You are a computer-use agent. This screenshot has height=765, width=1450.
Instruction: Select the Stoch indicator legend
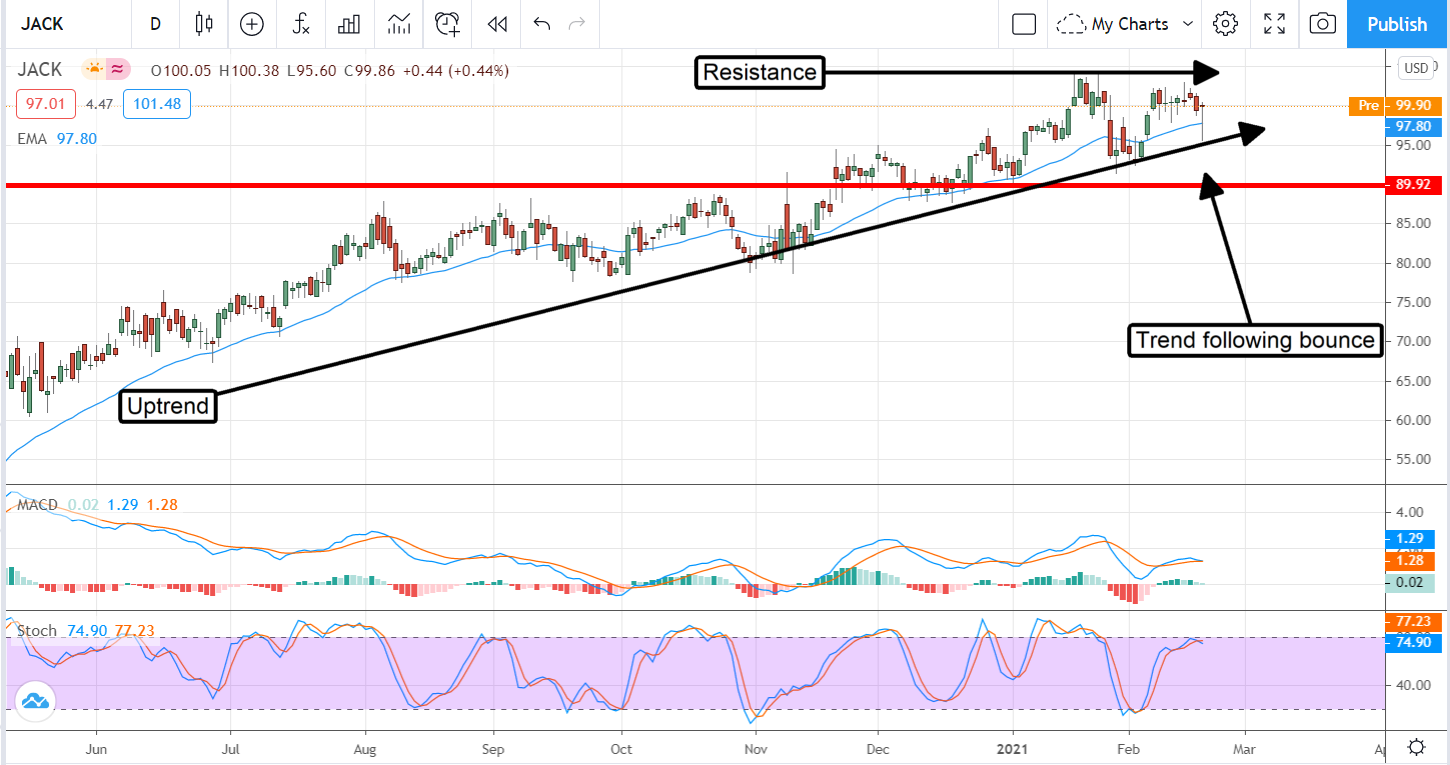pos(37,631)
